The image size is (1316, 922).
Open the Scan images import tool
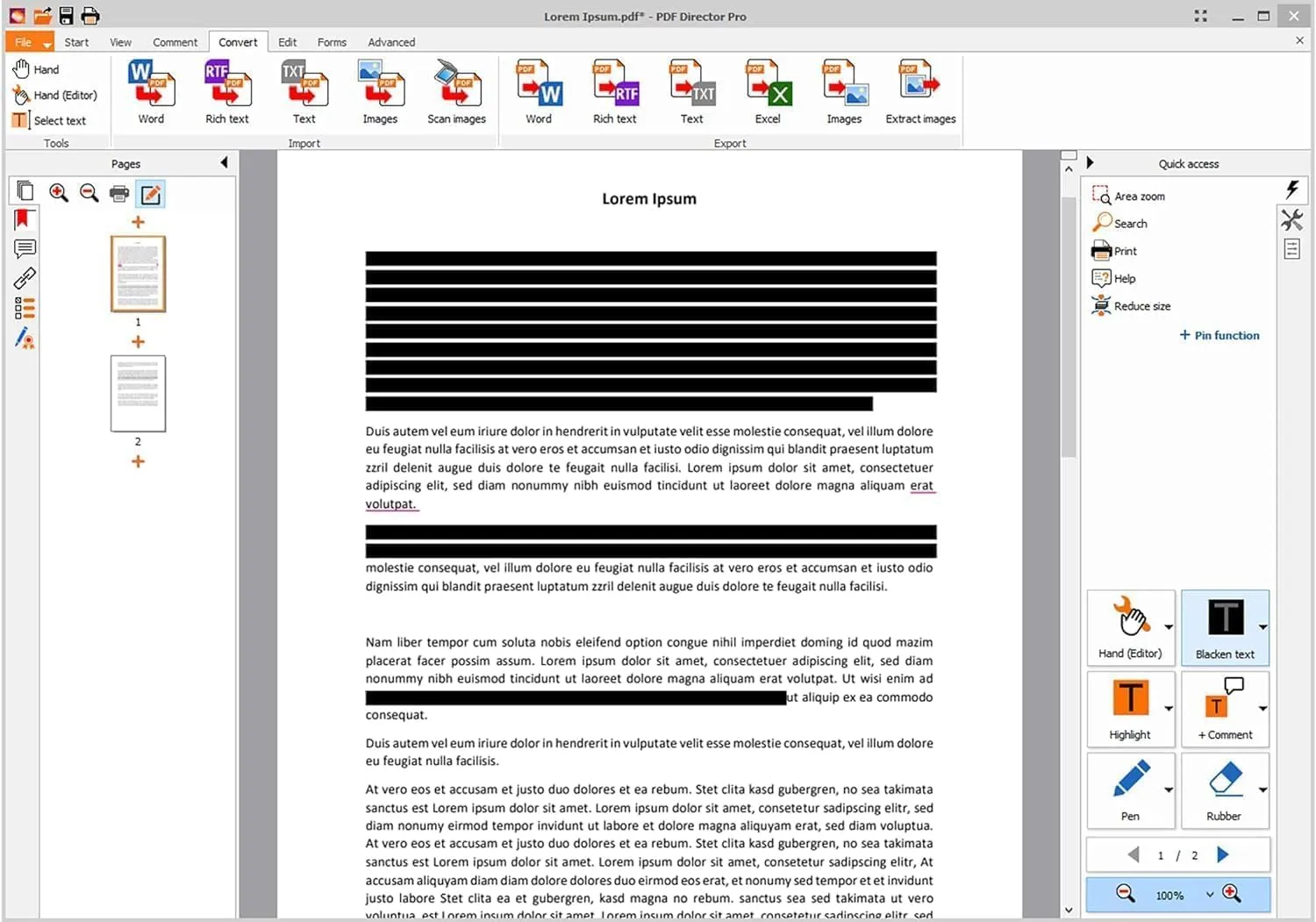pyautogui.click(x=455, y=88)
